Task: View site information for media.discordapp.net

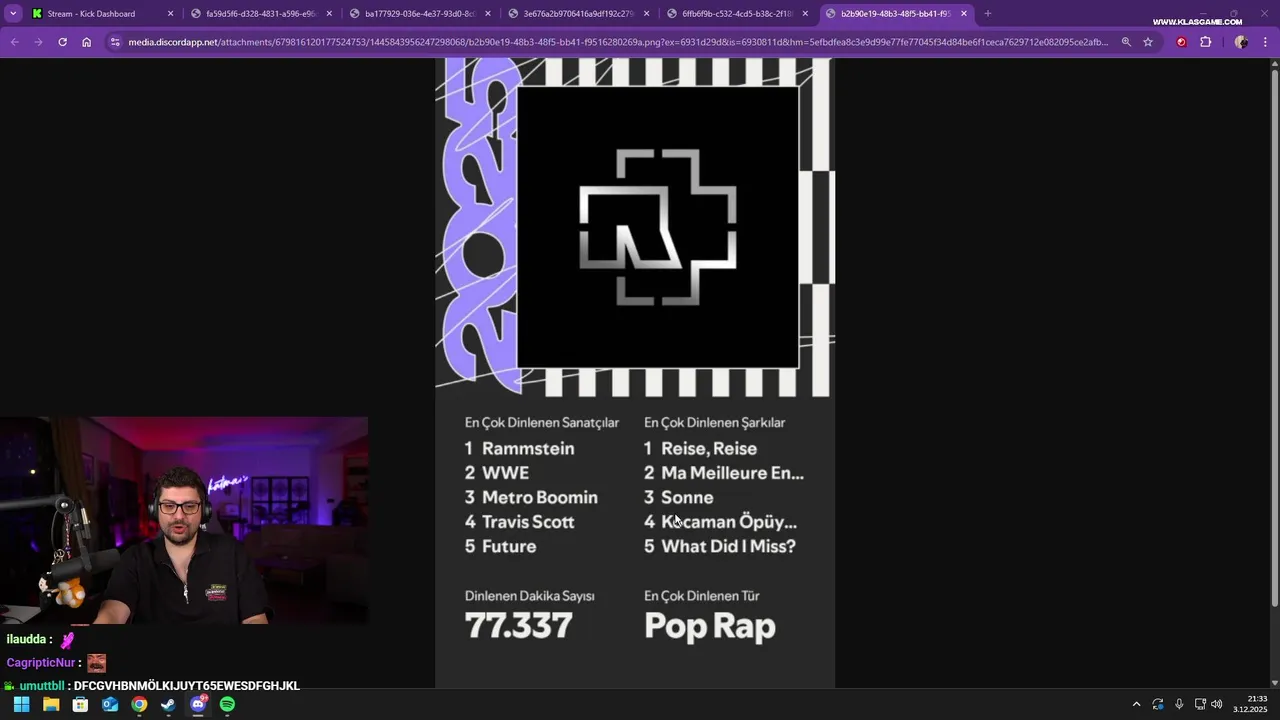Action: click(115, 42)
